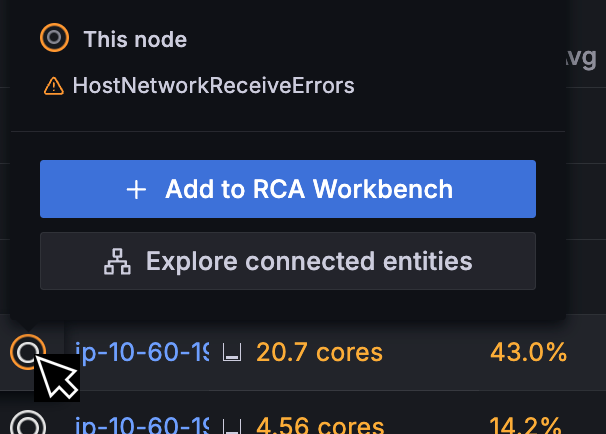Add this node to RCA Workbench

click(288, 189)
